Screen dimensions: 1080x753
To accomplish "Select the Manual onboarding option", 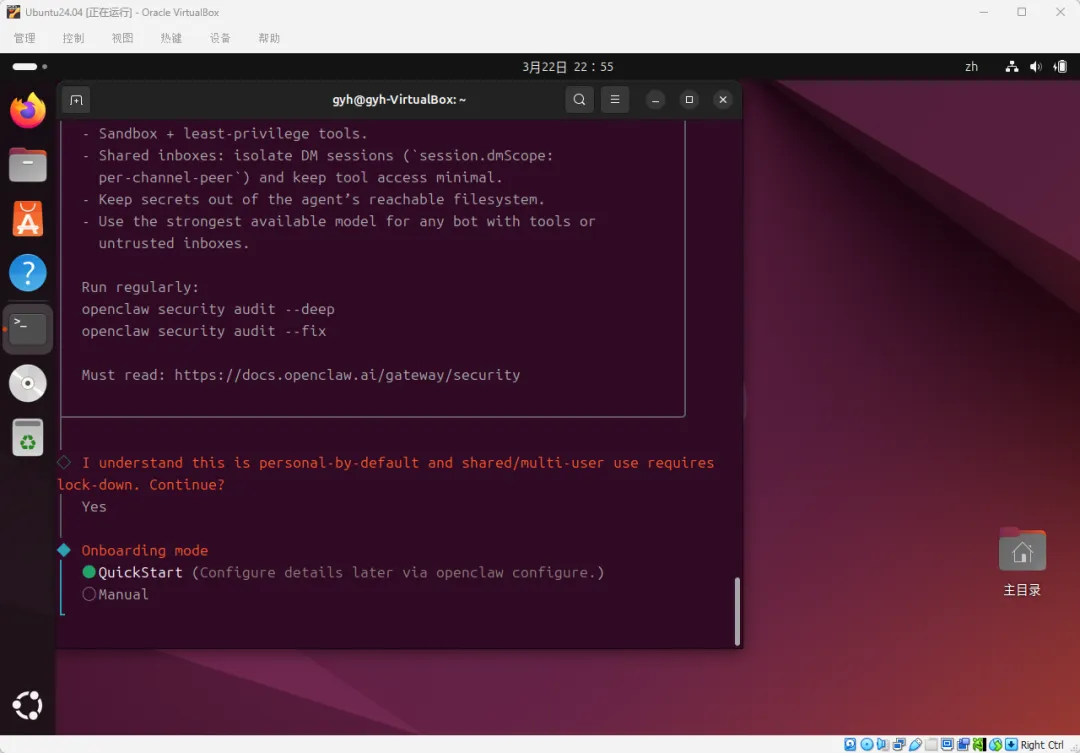I will pyautogui.click(x=115, y=595).
